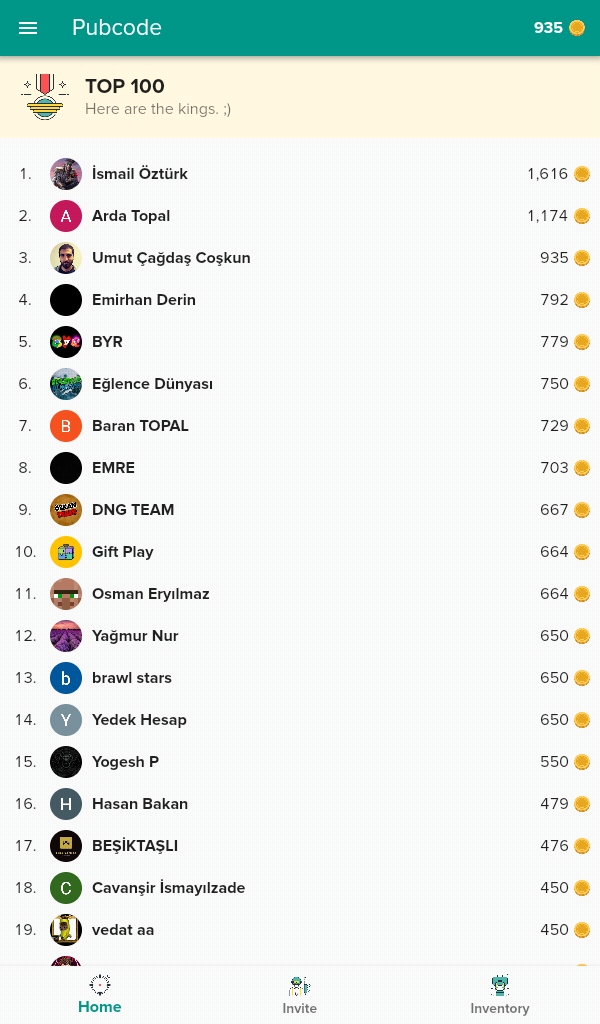Select Baran TOPAL leaderboard entry
600x1024 pixels.
(300, 426)
